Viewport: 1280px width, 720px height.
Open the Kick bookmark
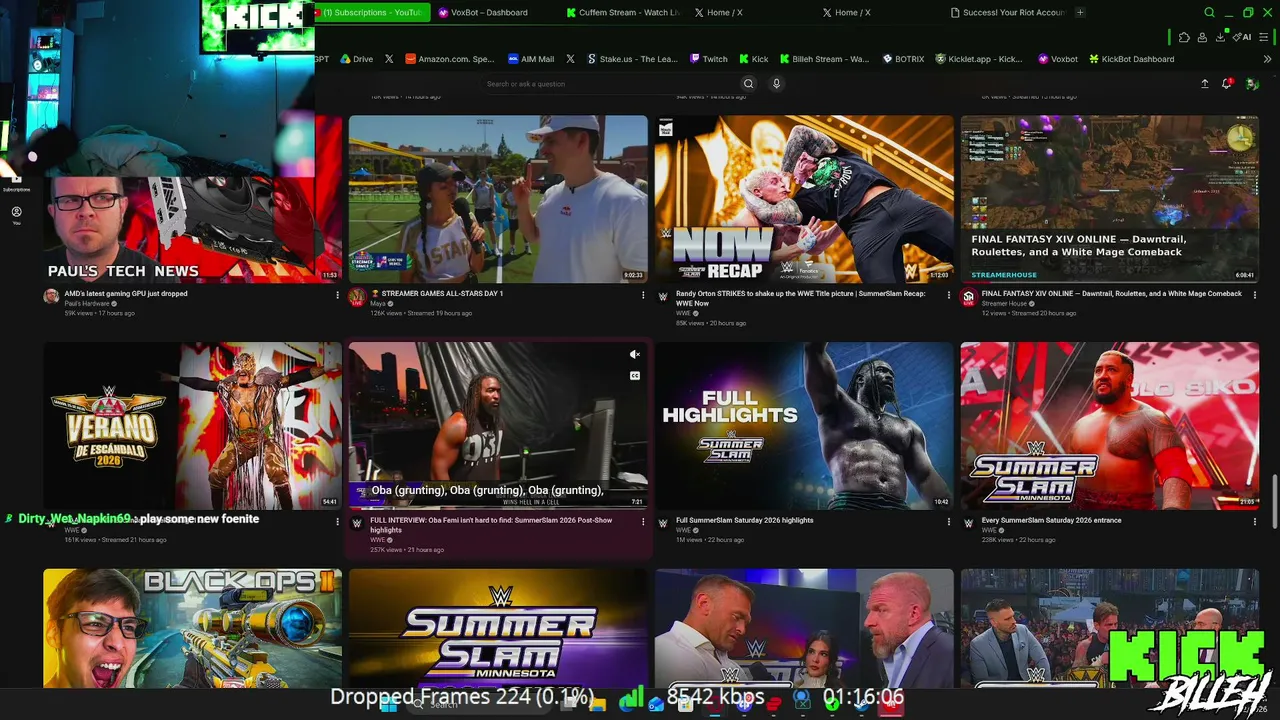coord(754,59)
